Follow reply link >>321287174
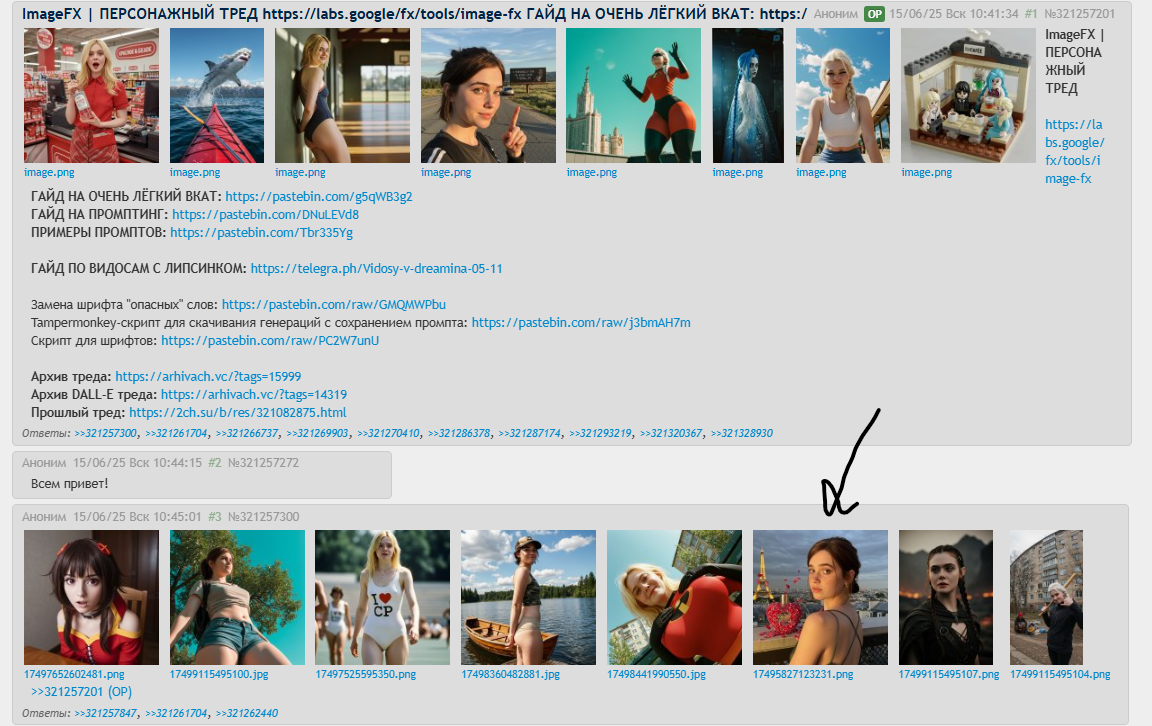The height and width of the screenshot is (726, 1152). 530,434
